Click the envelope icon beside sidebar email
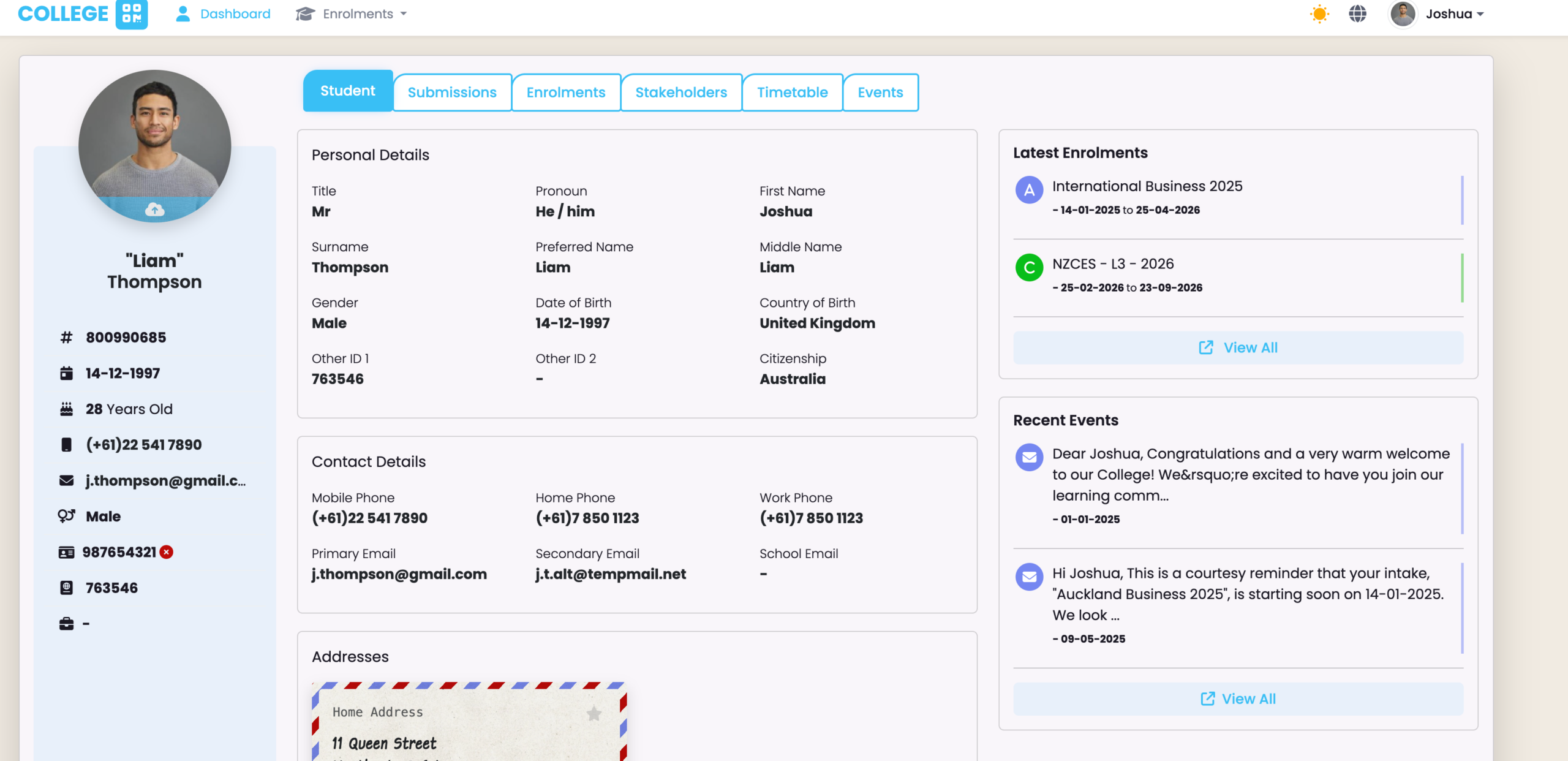The image size is (1568, 761). tap(66, 480)
